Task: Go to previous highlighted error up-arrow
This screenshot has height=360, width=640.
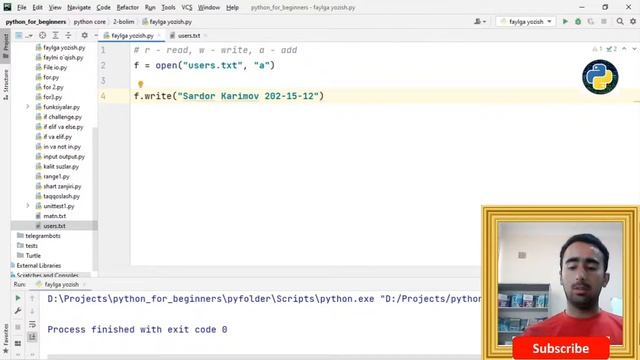Action: pos(624,49)
